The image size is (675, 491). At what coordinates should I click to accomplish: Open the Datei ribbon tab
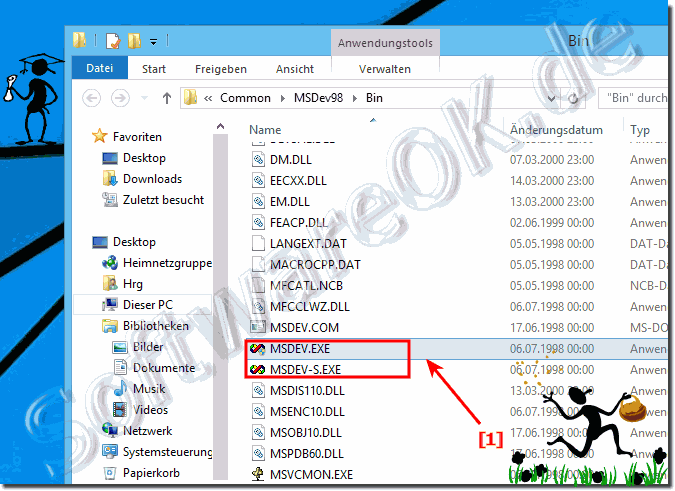(x=99, y=68)
